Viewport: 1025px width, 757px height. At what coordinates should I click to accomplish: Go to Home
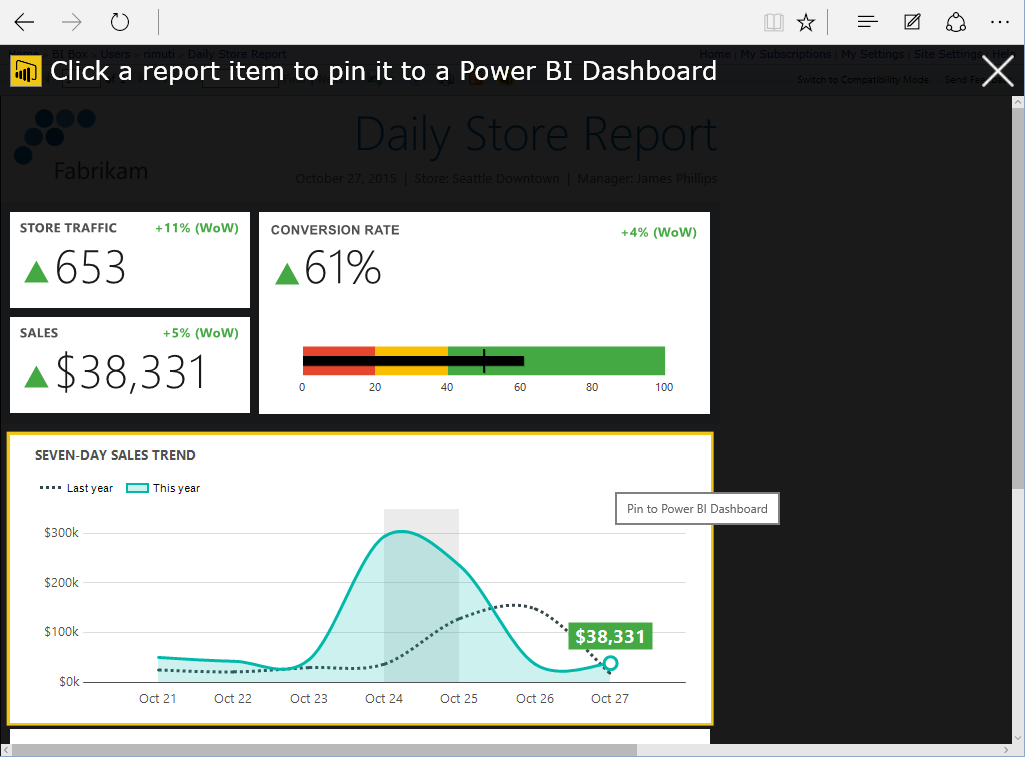[715, 54]
